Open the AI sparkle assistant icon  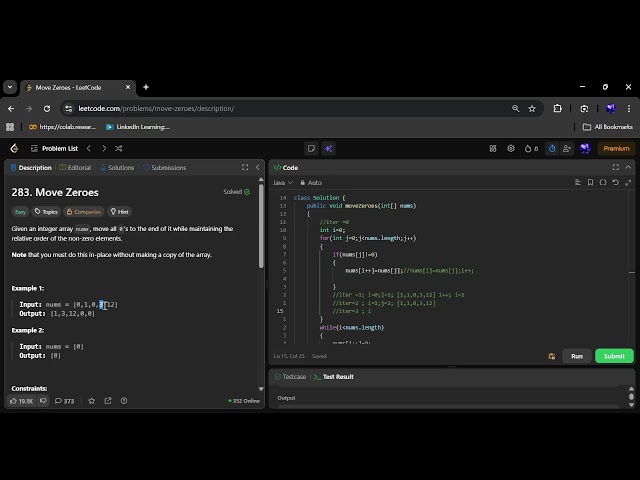coord(329,149)
